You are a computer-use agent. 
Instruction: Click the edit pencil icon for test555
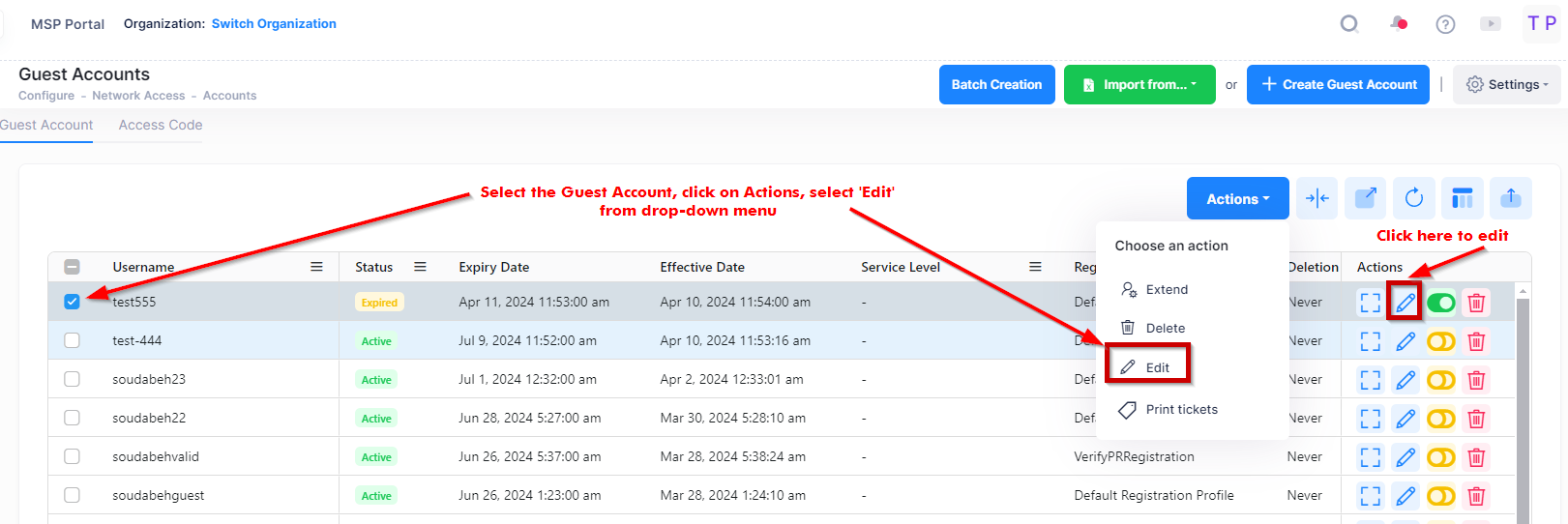coord(1405,303)
